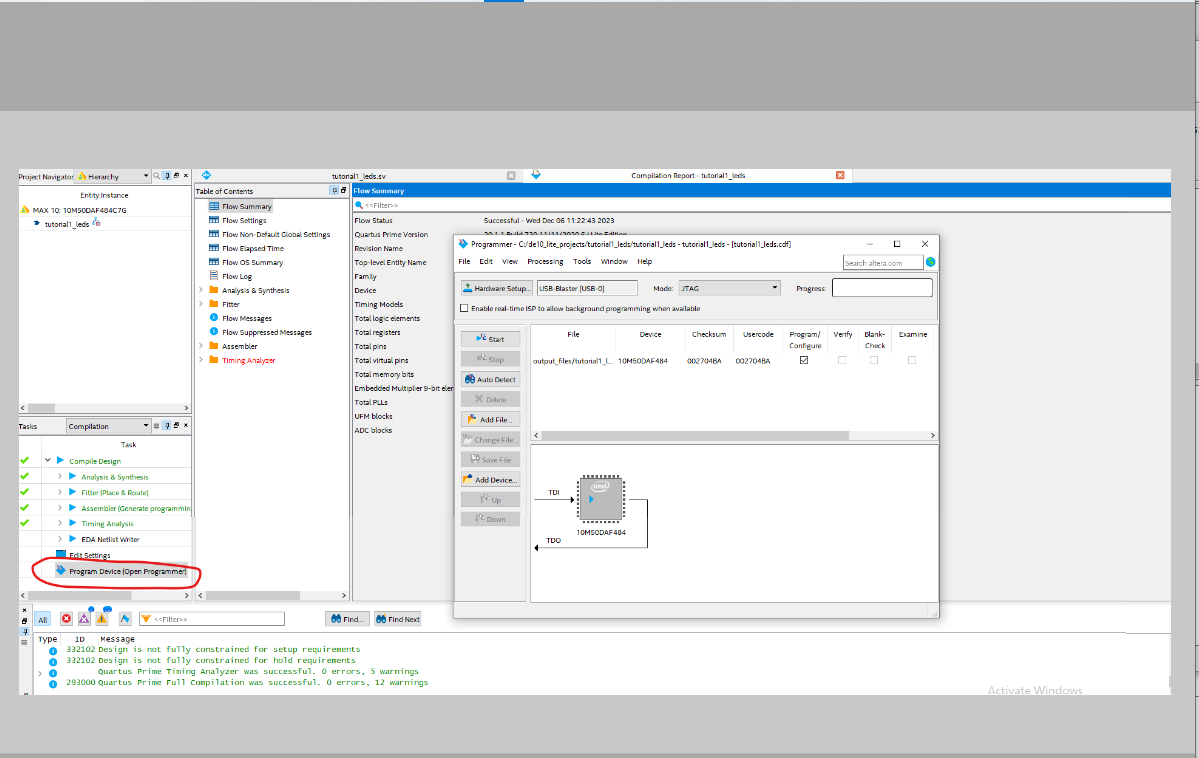The image size is (1199, 758).
Task: Open the Programmer Help menu
Action: [645, 262]
